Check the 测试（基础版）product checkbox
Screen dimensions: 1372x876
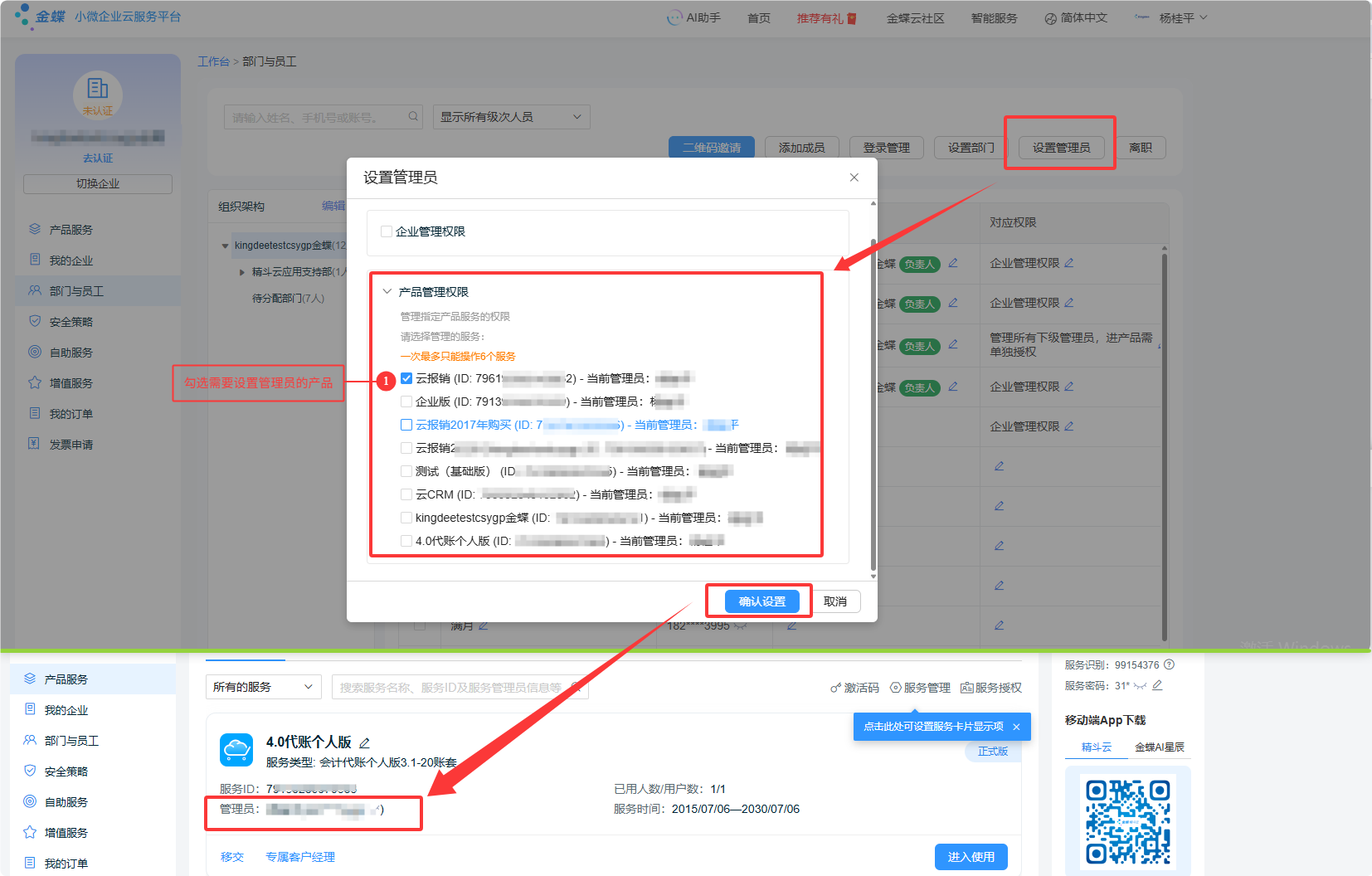(x=406, y=471)
